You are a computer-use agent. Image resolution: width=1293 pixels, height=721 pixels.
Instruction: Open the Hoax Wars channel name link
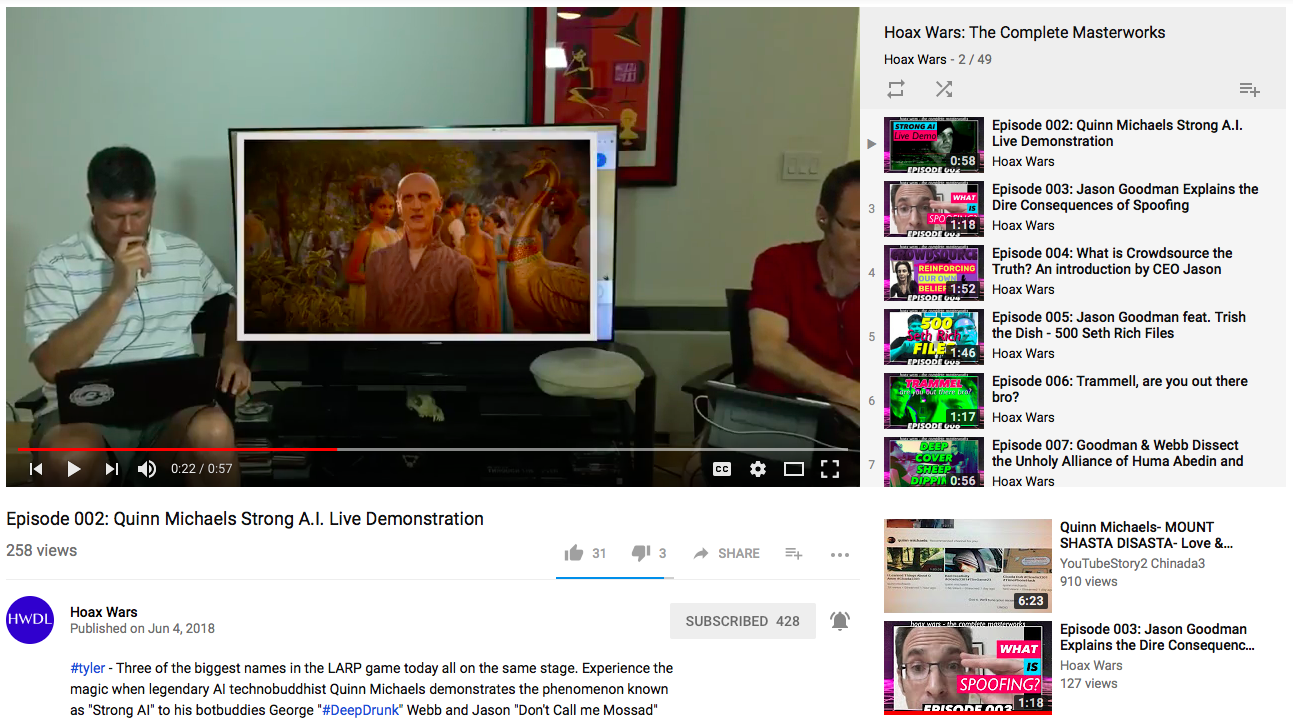(x=104, y=612)
